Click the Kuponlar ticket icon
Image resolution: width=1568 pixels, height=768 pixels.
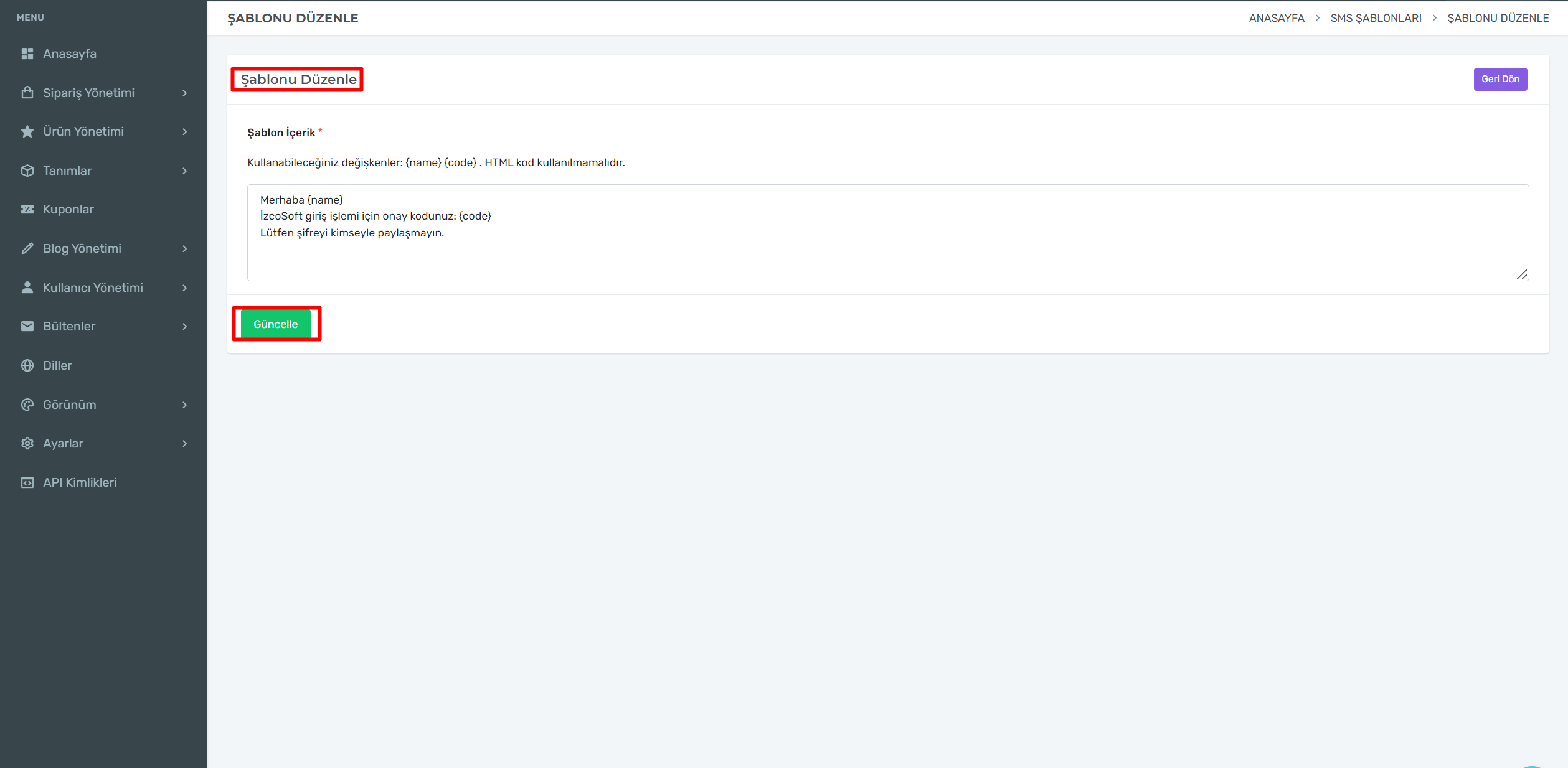coord(27,209)
